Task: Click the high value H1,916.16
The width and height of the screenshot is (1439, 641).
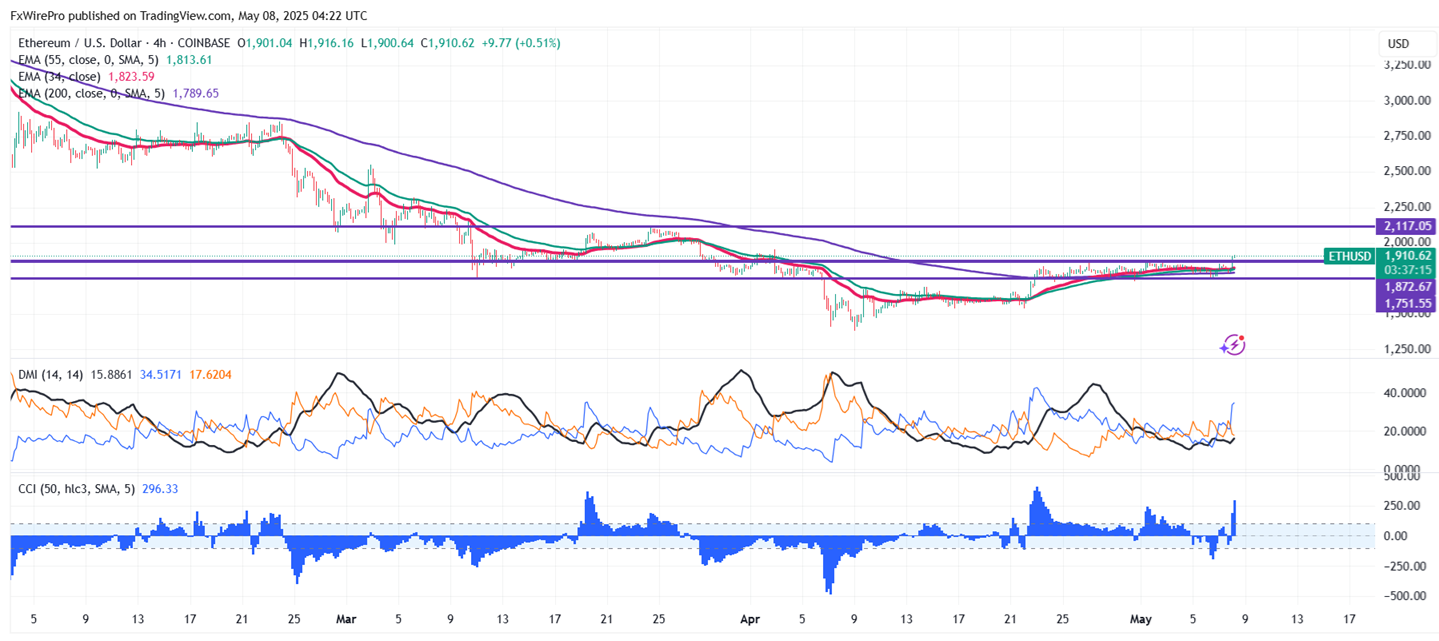Action: click(329, 43)
